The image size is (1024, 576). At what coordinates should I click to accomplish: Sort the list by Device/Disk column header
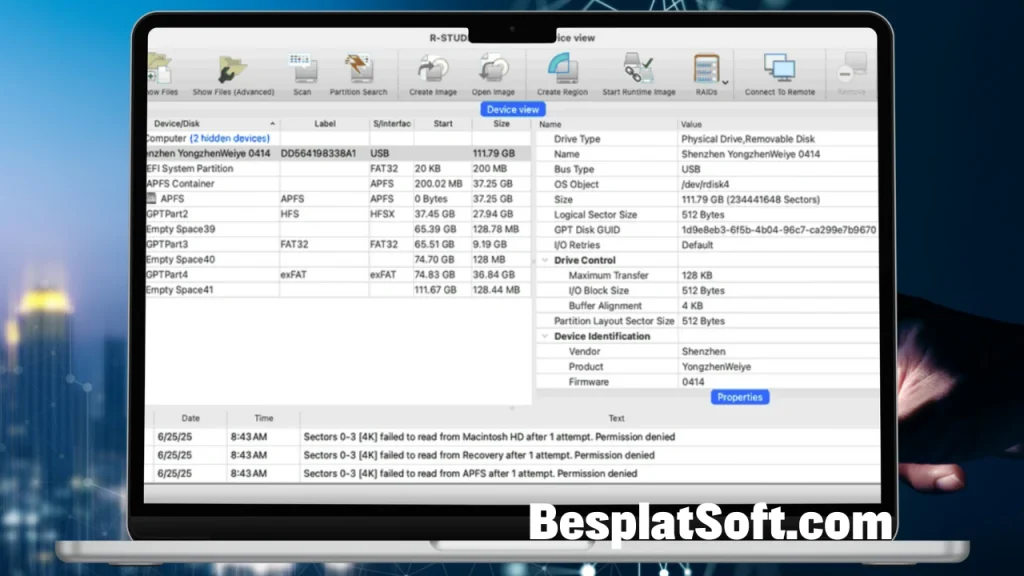click(210, 124)
